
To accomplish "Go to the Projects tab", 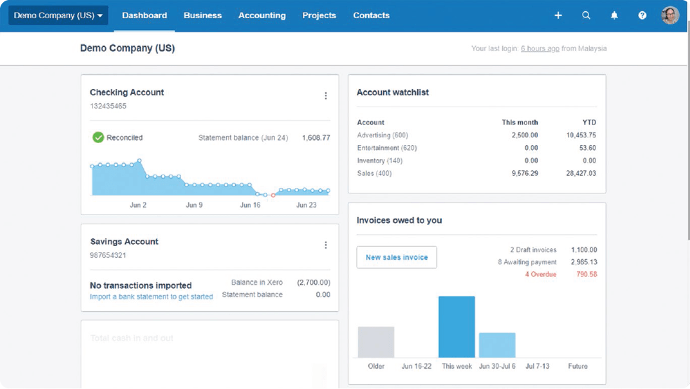I will 319,15.
